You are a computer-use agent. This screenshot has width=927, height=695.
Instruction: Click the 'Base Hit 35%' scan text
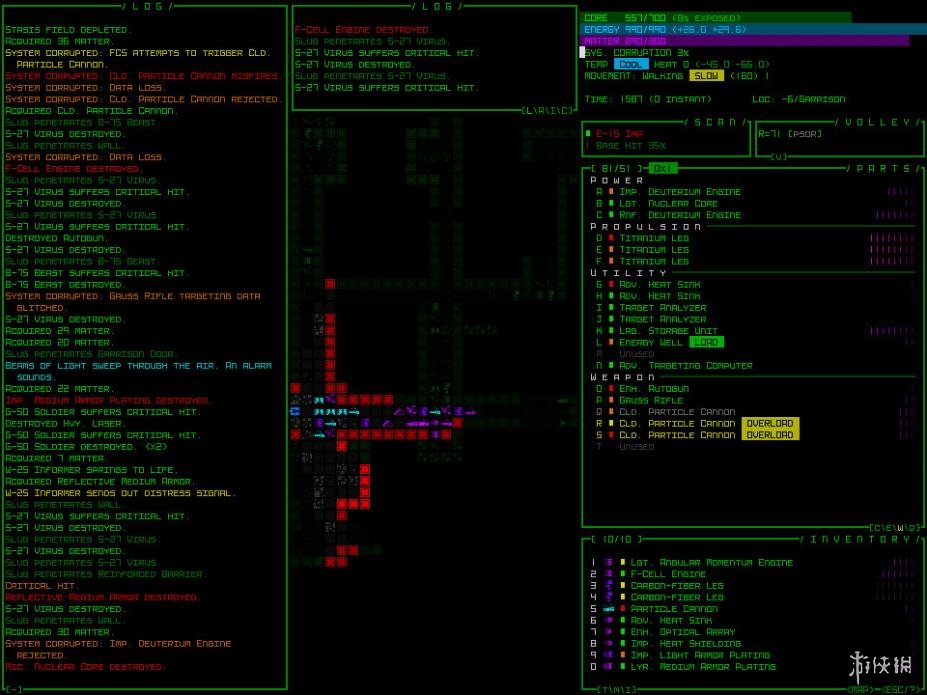(x=631, y=145)
